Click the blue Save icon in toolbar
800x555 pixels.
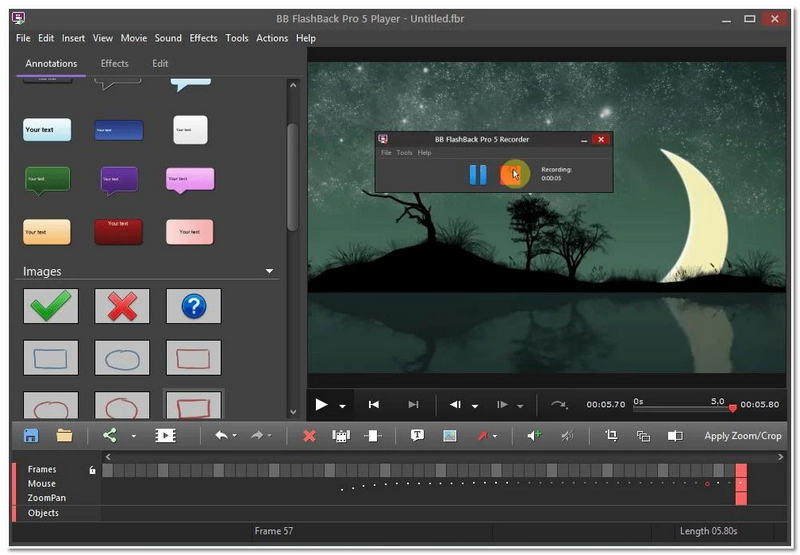coord(31,435)
